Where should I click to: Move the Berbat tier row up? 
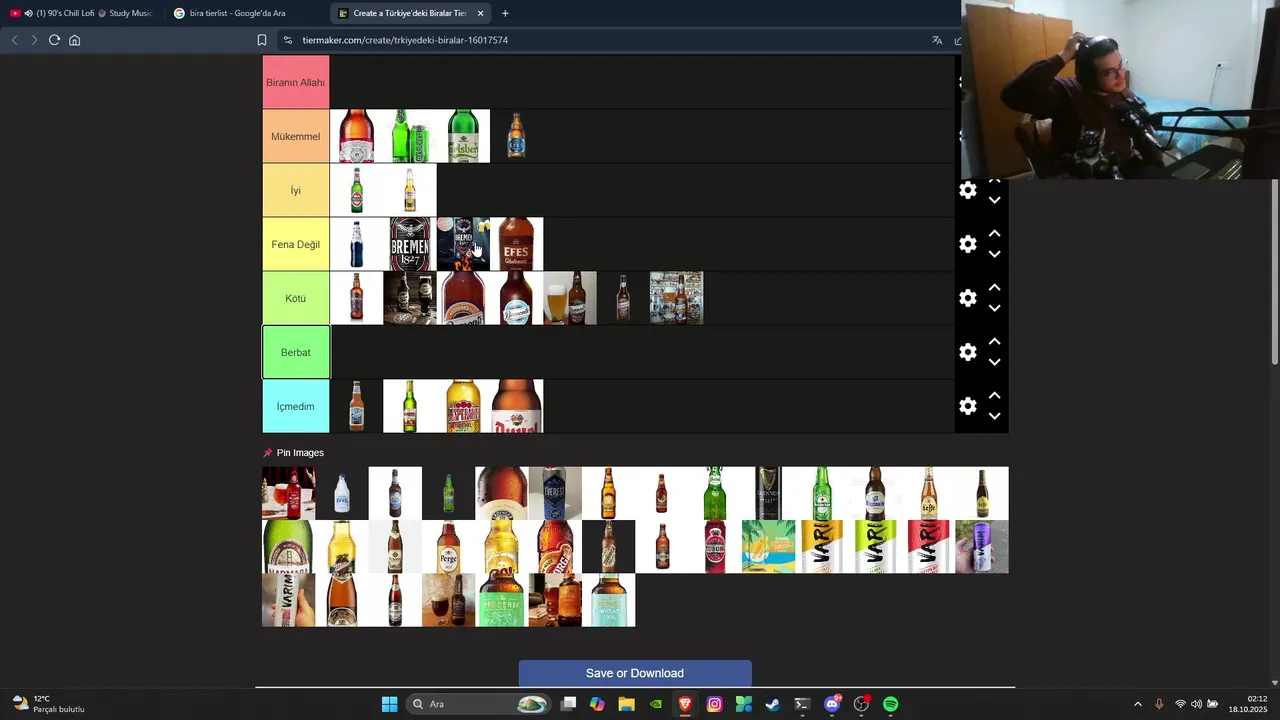coord(994,341)
